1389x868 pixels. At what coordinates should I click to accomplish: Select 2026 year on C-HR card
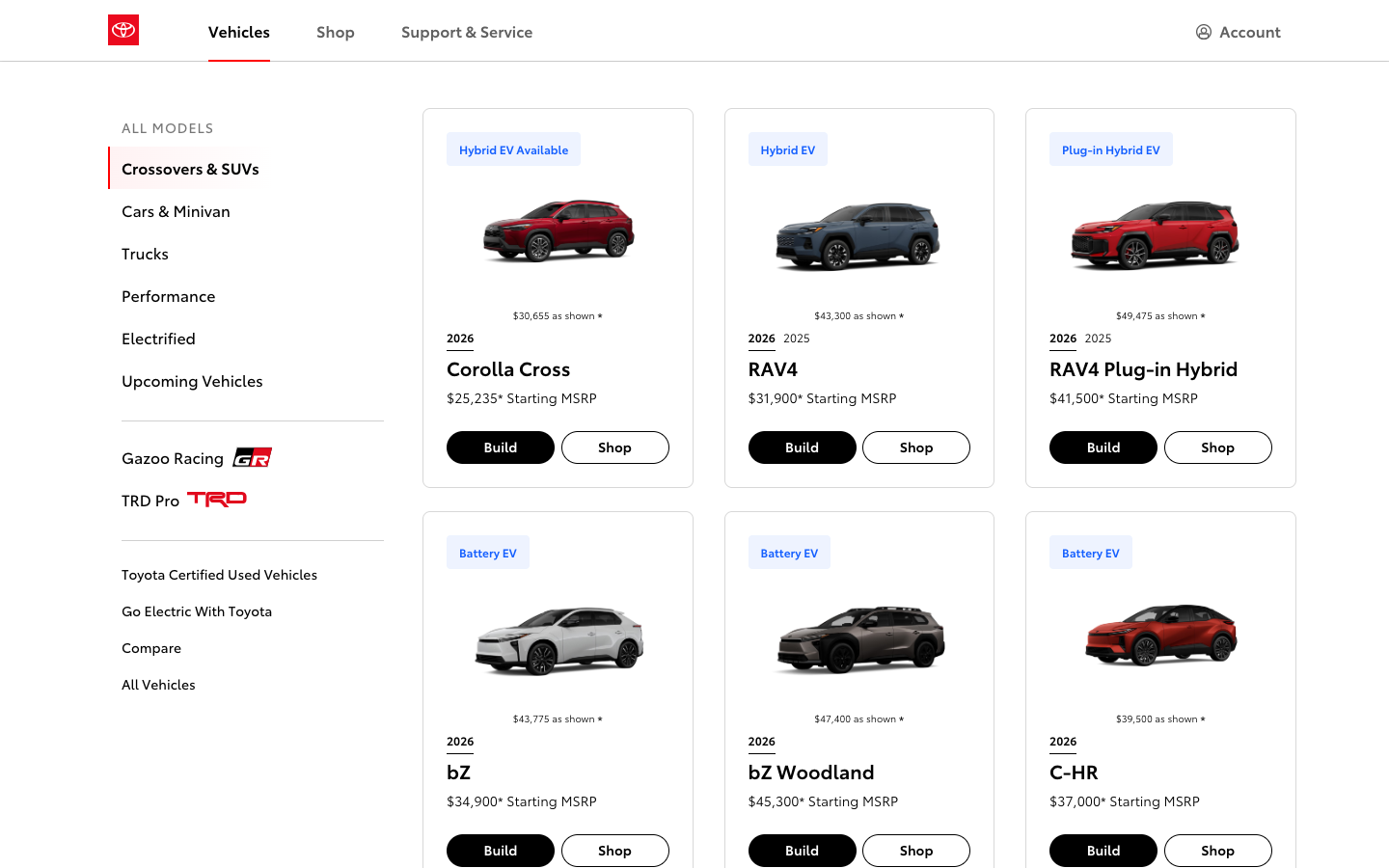tap(1063, 742)
